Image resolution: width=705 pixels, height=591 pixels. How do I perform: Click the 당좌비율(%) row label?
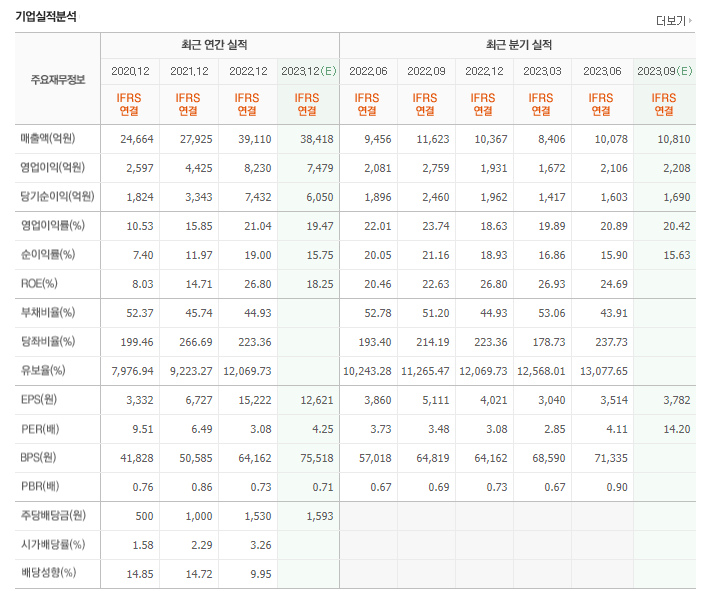[48, 341]
